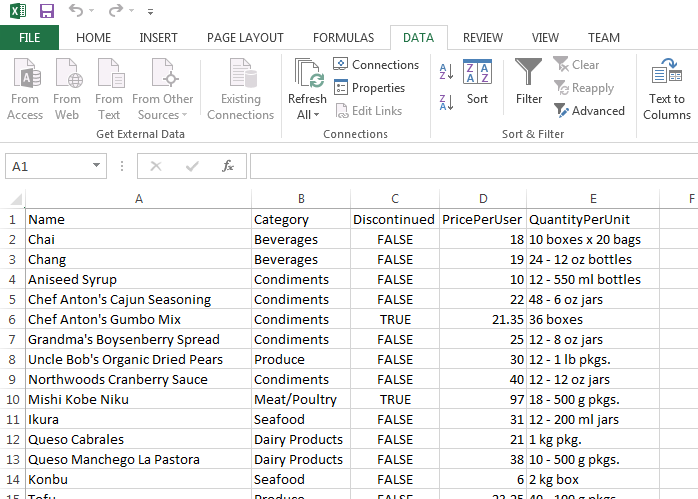
Task: Open the Insert Function fx dialog
Action: pos(228,166)
